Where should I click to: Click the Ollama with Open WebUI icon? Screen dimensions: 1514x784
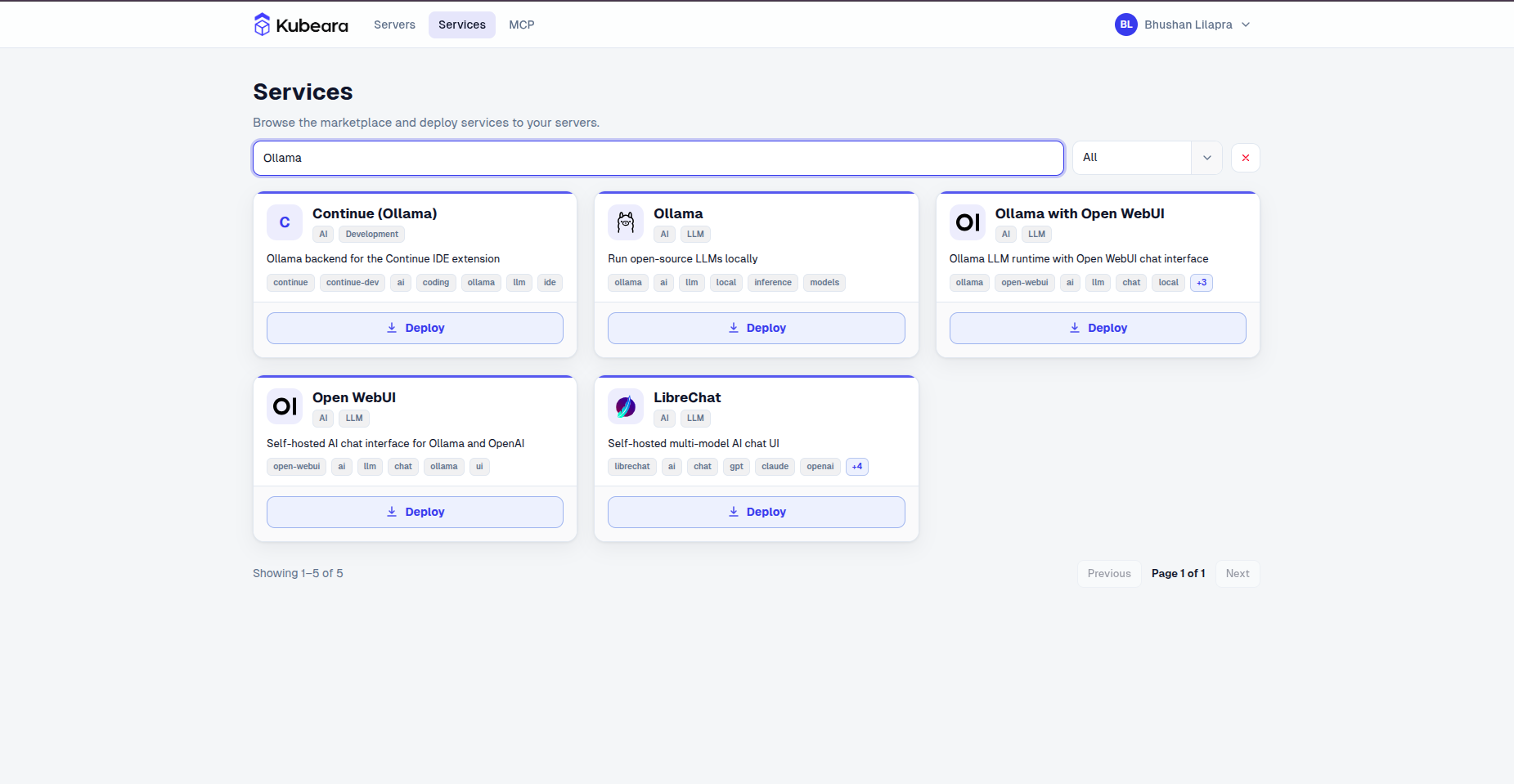tap(968, 222)
